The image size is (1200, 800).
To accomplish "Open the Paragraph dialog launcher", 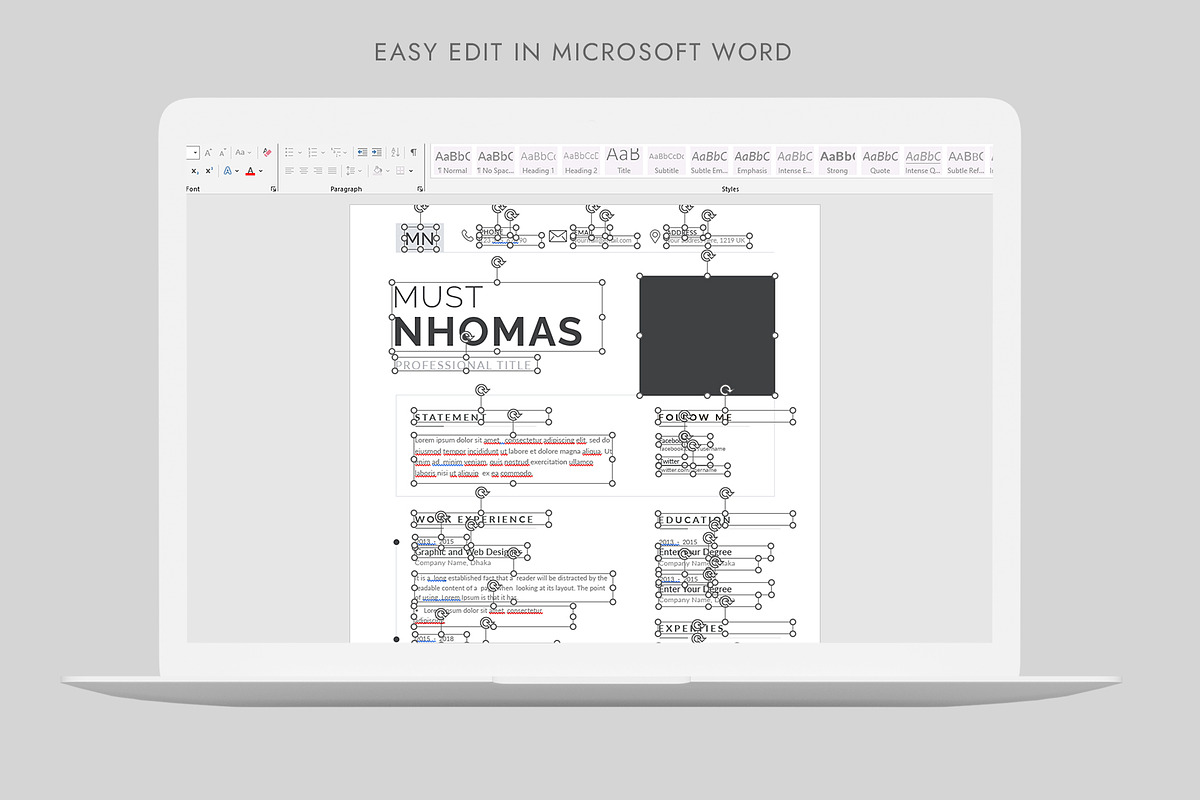I will tap(421, 188).
